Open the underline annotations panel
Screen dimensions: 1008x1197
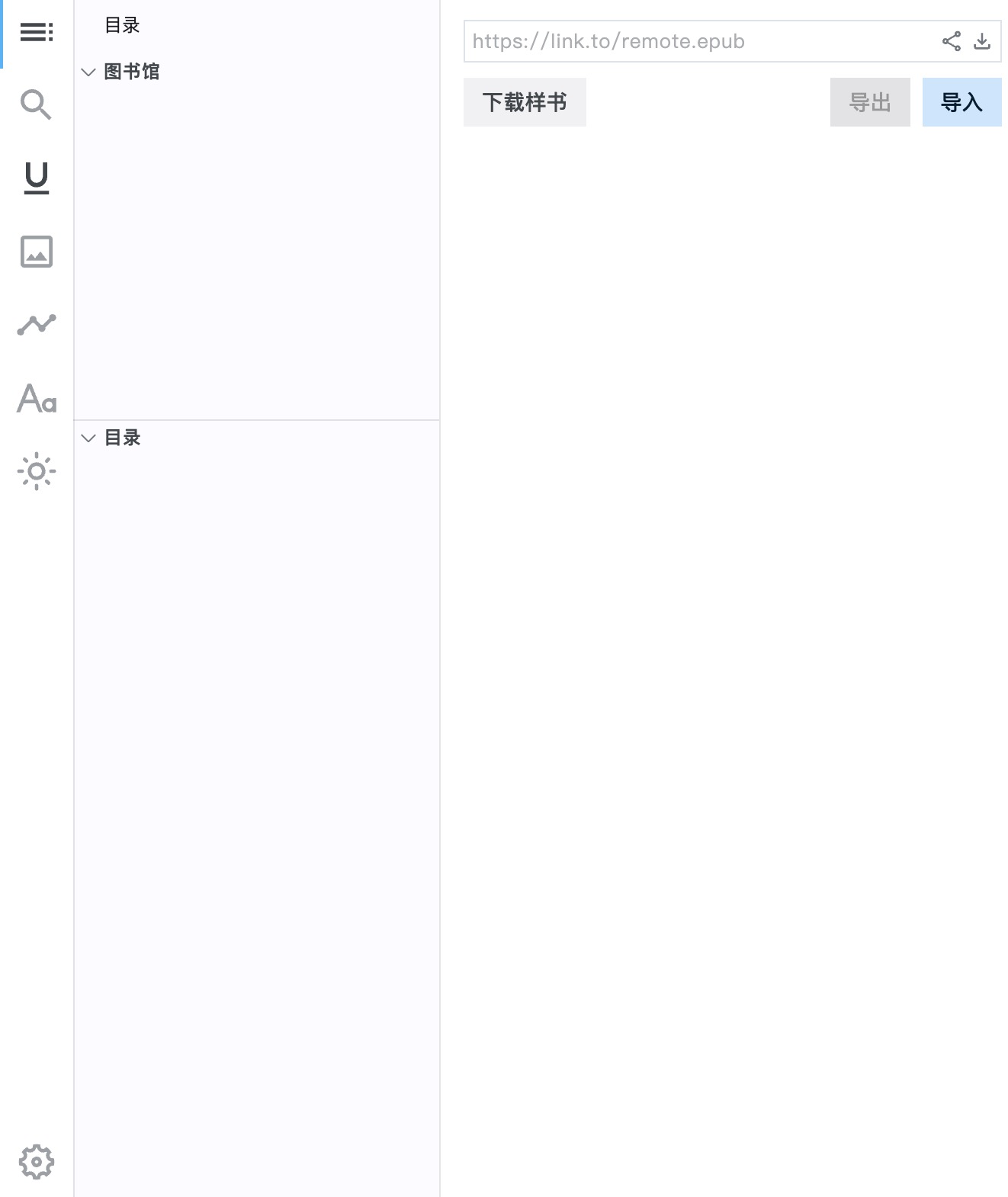click(37, 178)
